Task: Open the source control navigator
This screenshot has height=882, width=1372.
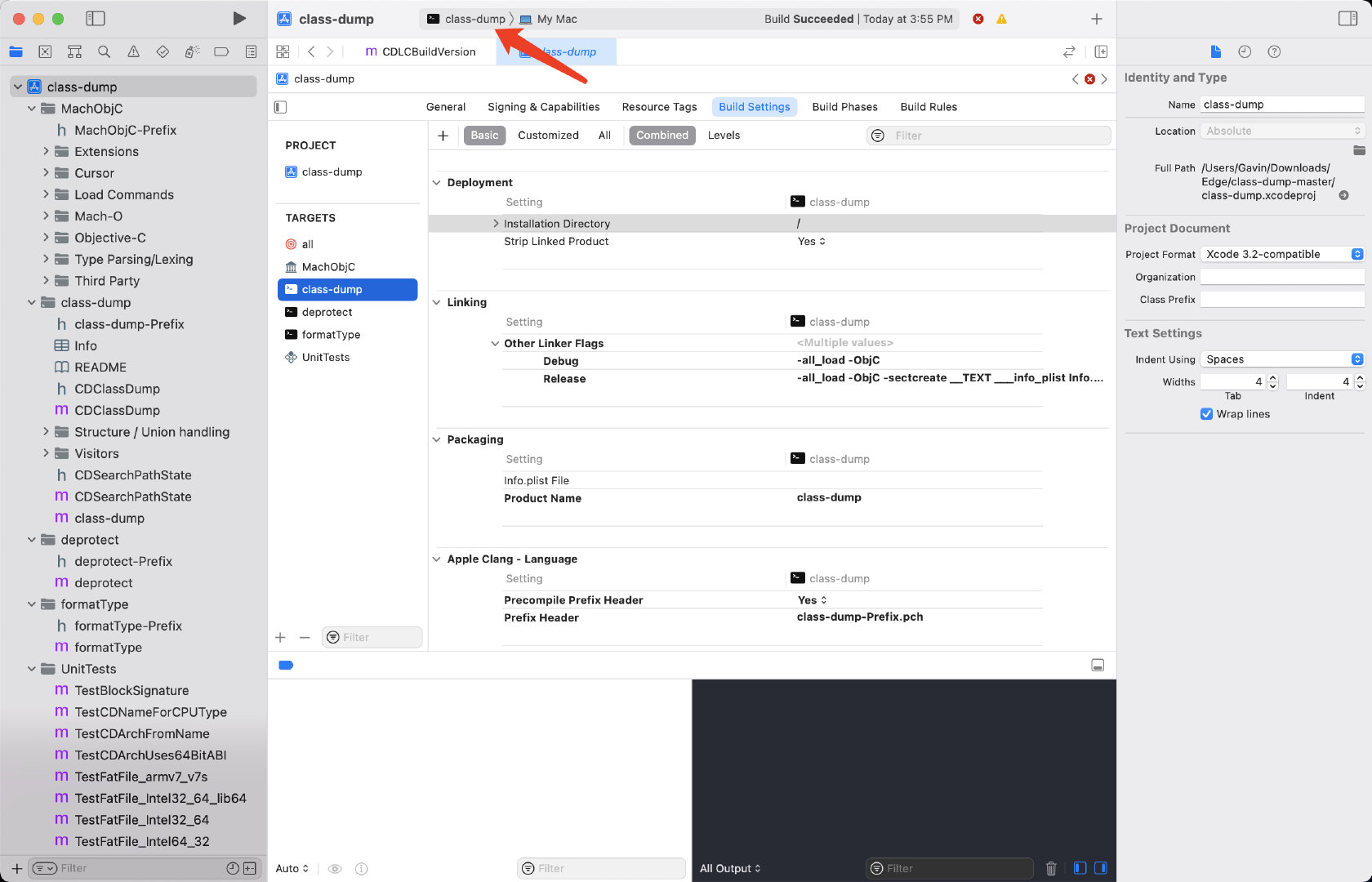Action: pyautogui.click(x=45, y=51)
